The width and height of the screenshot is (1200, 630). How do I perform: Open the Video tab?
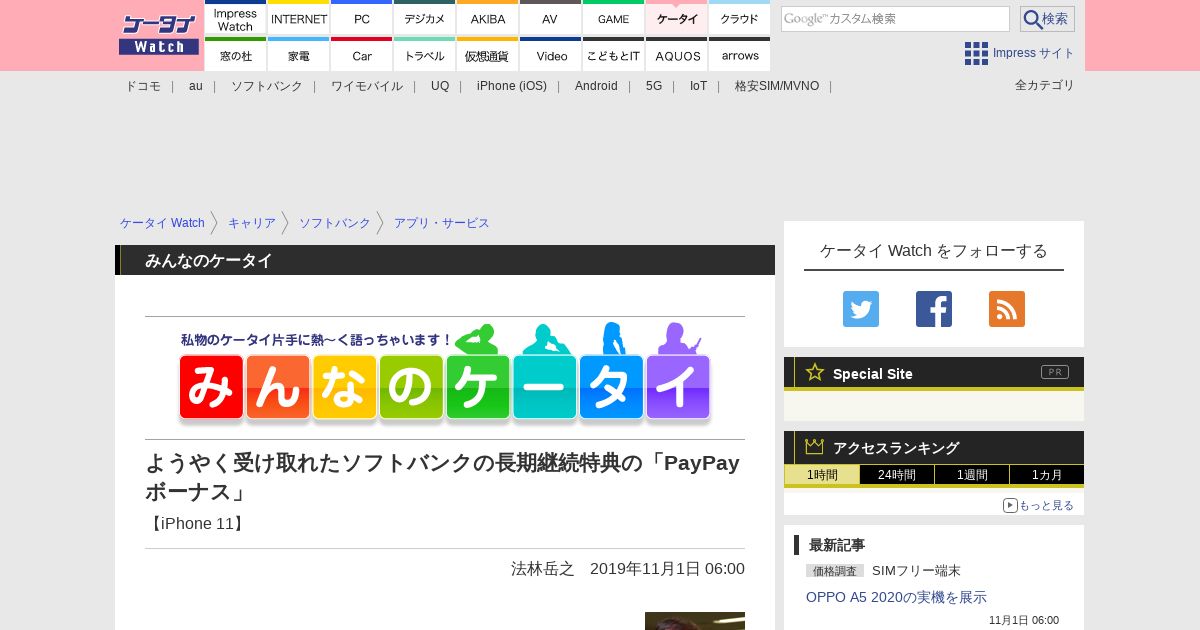(x=550, y=54)
